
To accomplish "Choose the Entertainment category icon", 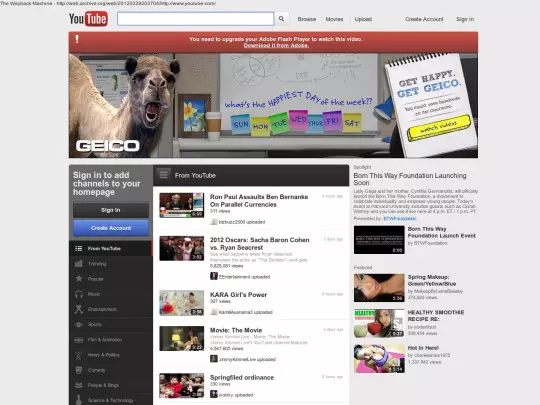I will (x=79, y=309).
